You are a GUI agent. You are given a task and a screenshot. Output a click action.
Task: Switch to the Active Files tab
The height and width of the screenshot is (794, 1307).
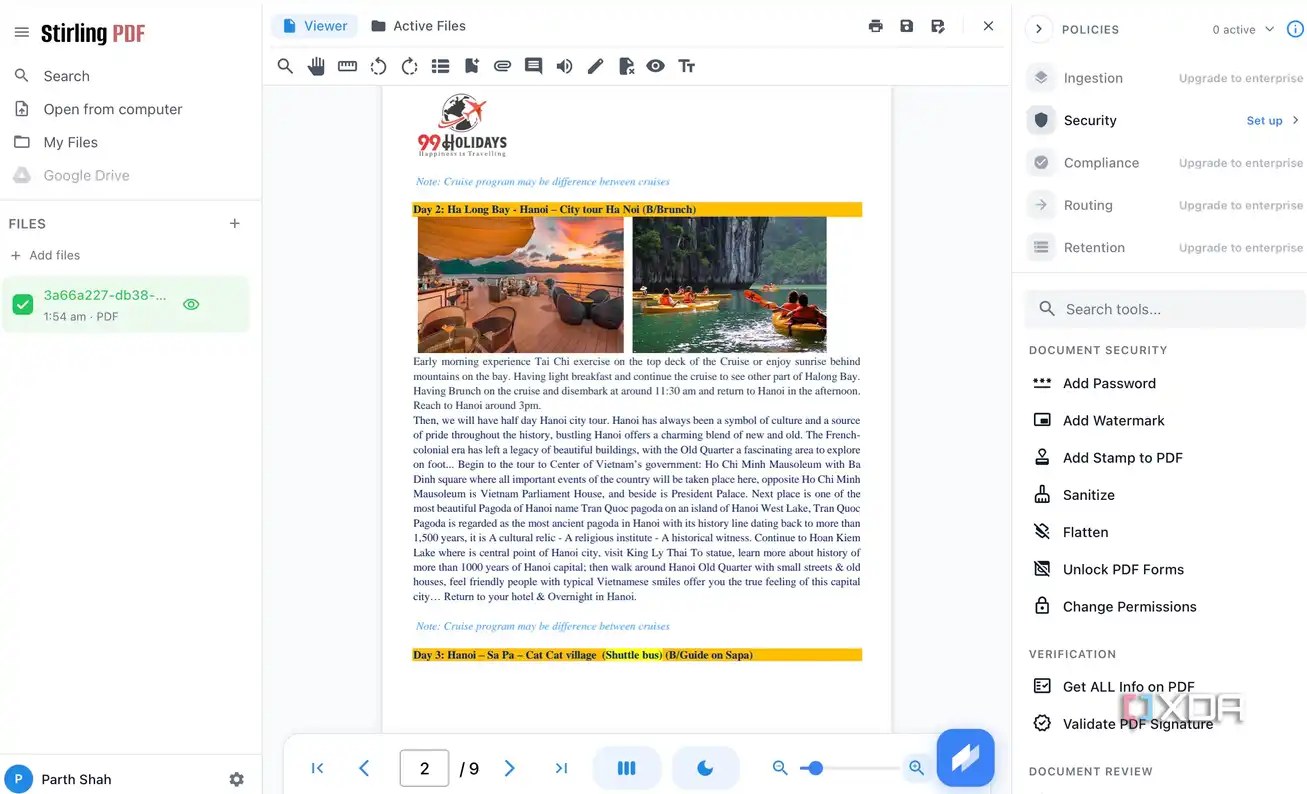pyautogui.click(x=418, y=26)
